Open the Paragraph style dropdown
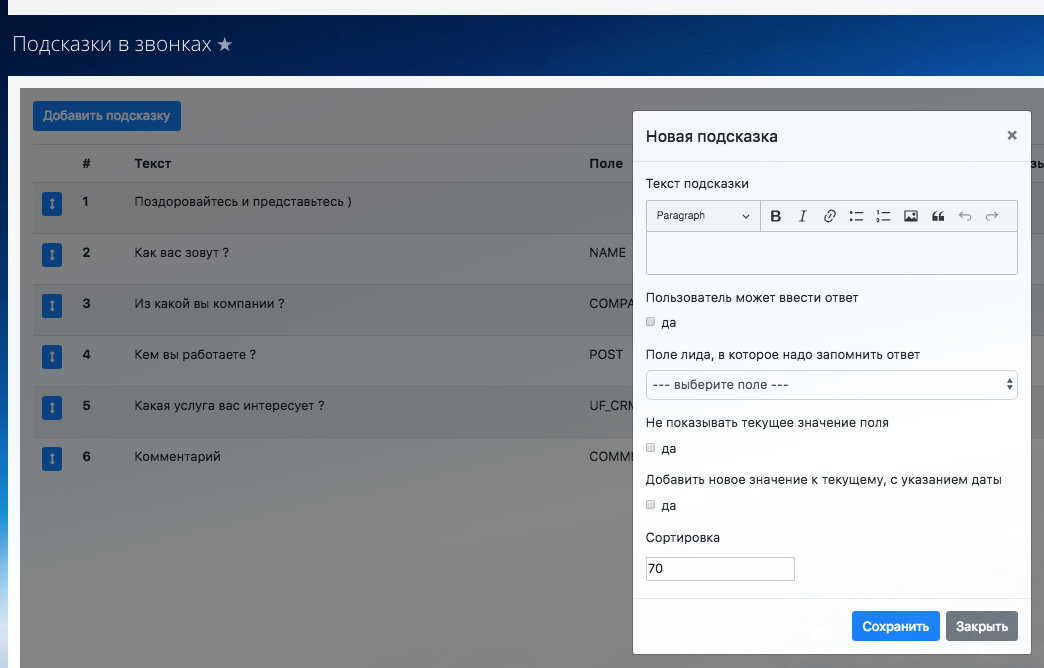Image resolution: width=1044 pixels, height=668 pixels. (703, 216)
